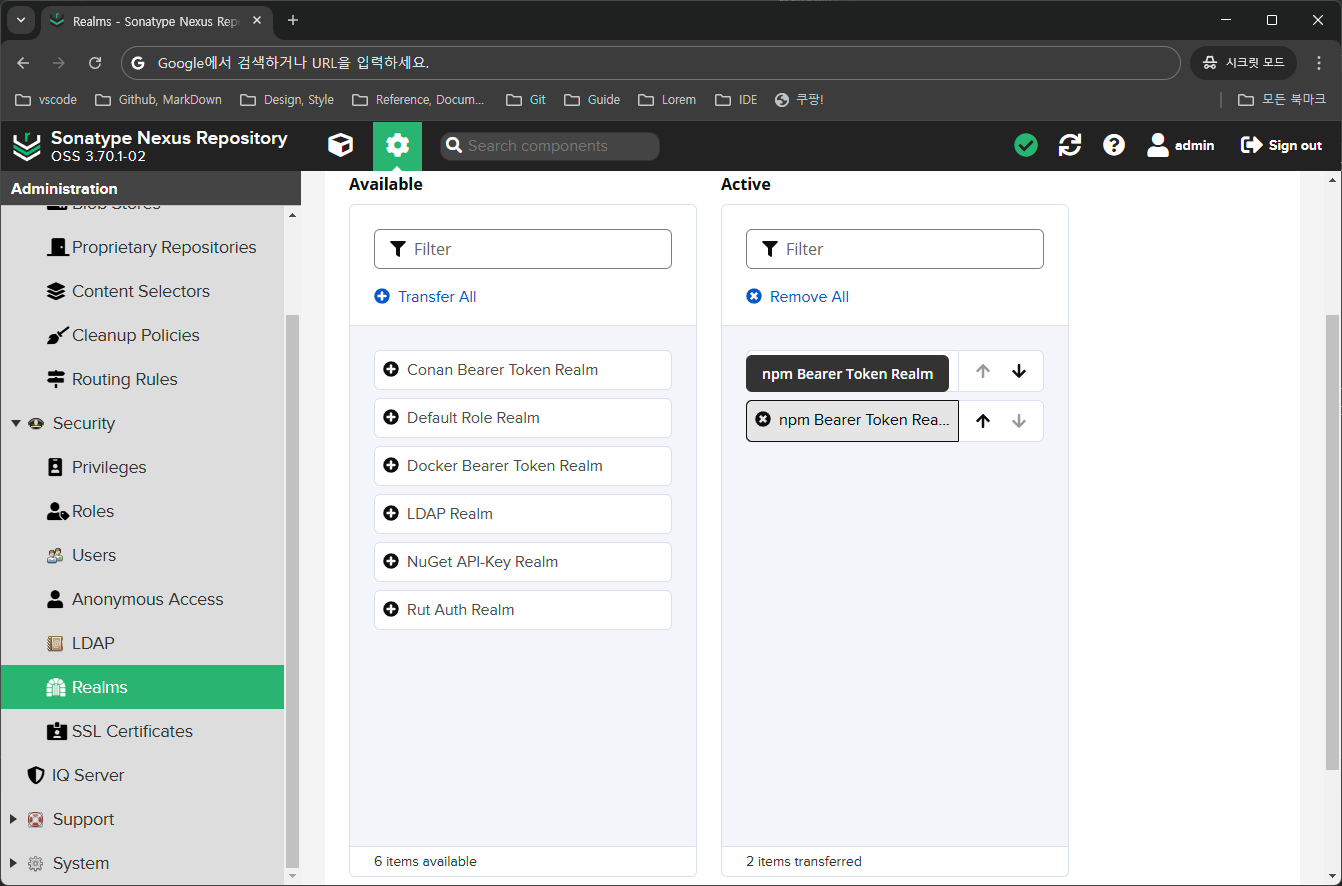Screen dimensions: 1342x886
Task: Click the 시크릿 모드 incognito button
Action: 1244,62
